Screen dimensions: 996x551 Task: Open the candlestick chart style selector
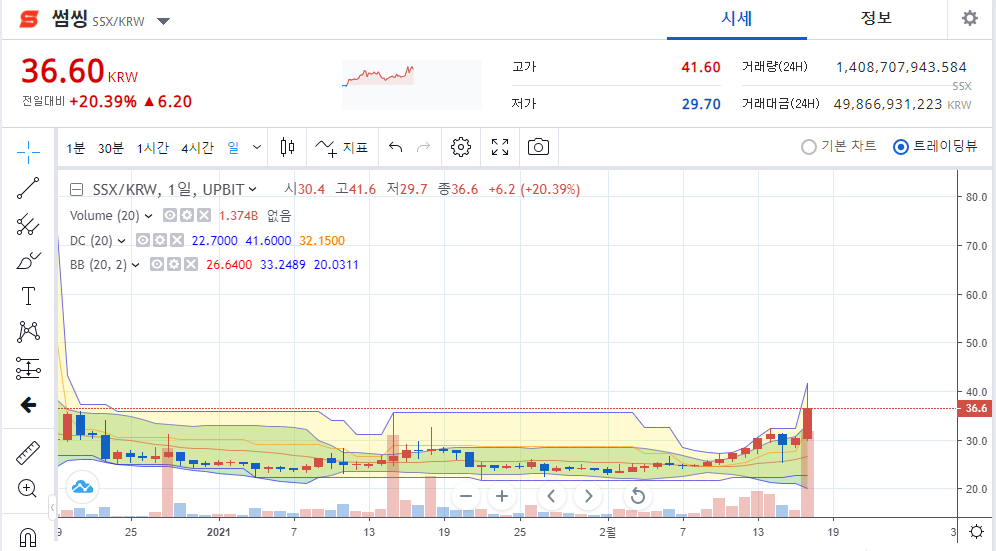pos(287,147)
